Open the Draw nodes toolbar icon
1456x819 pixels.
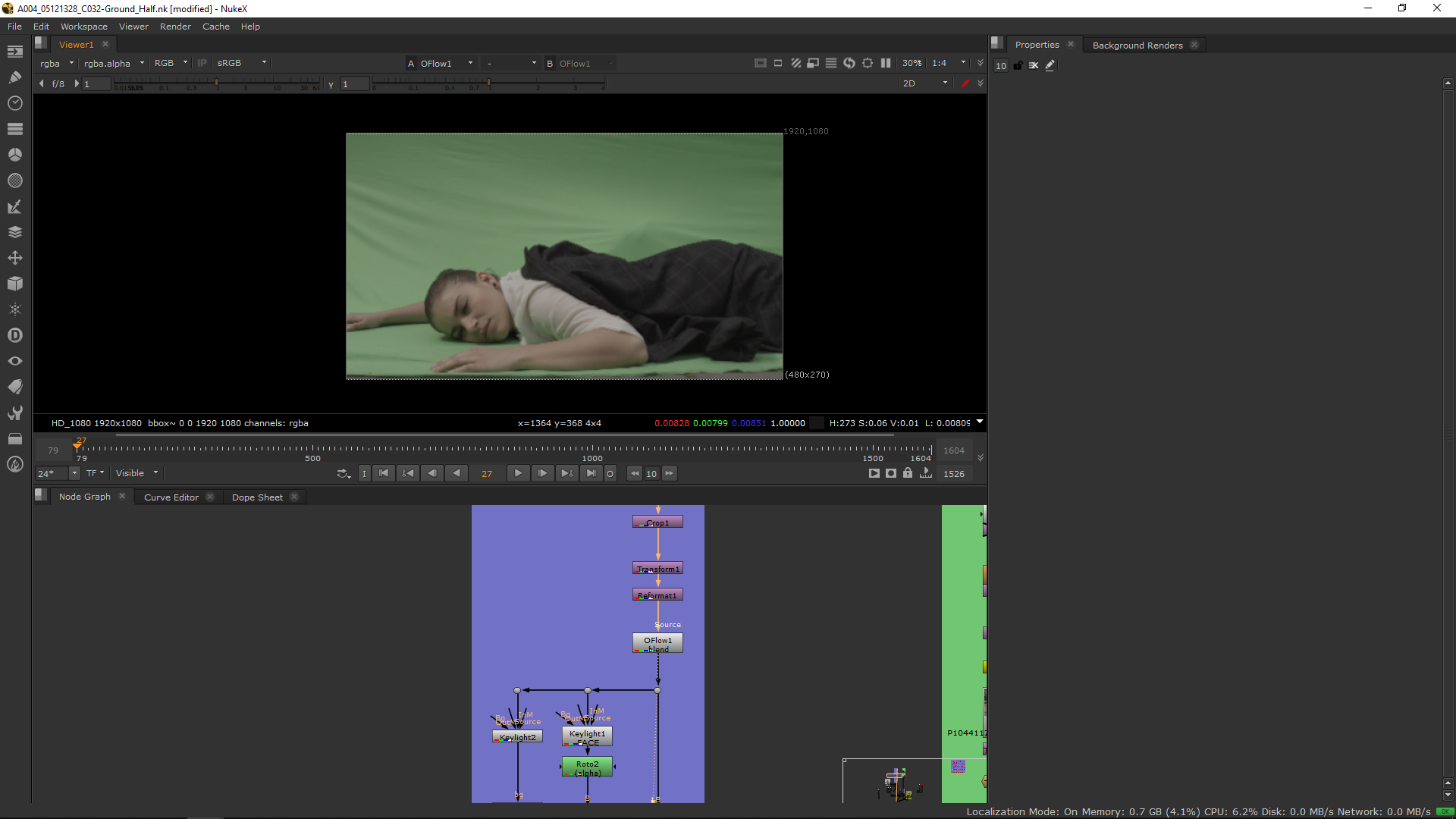click(14, 77)
